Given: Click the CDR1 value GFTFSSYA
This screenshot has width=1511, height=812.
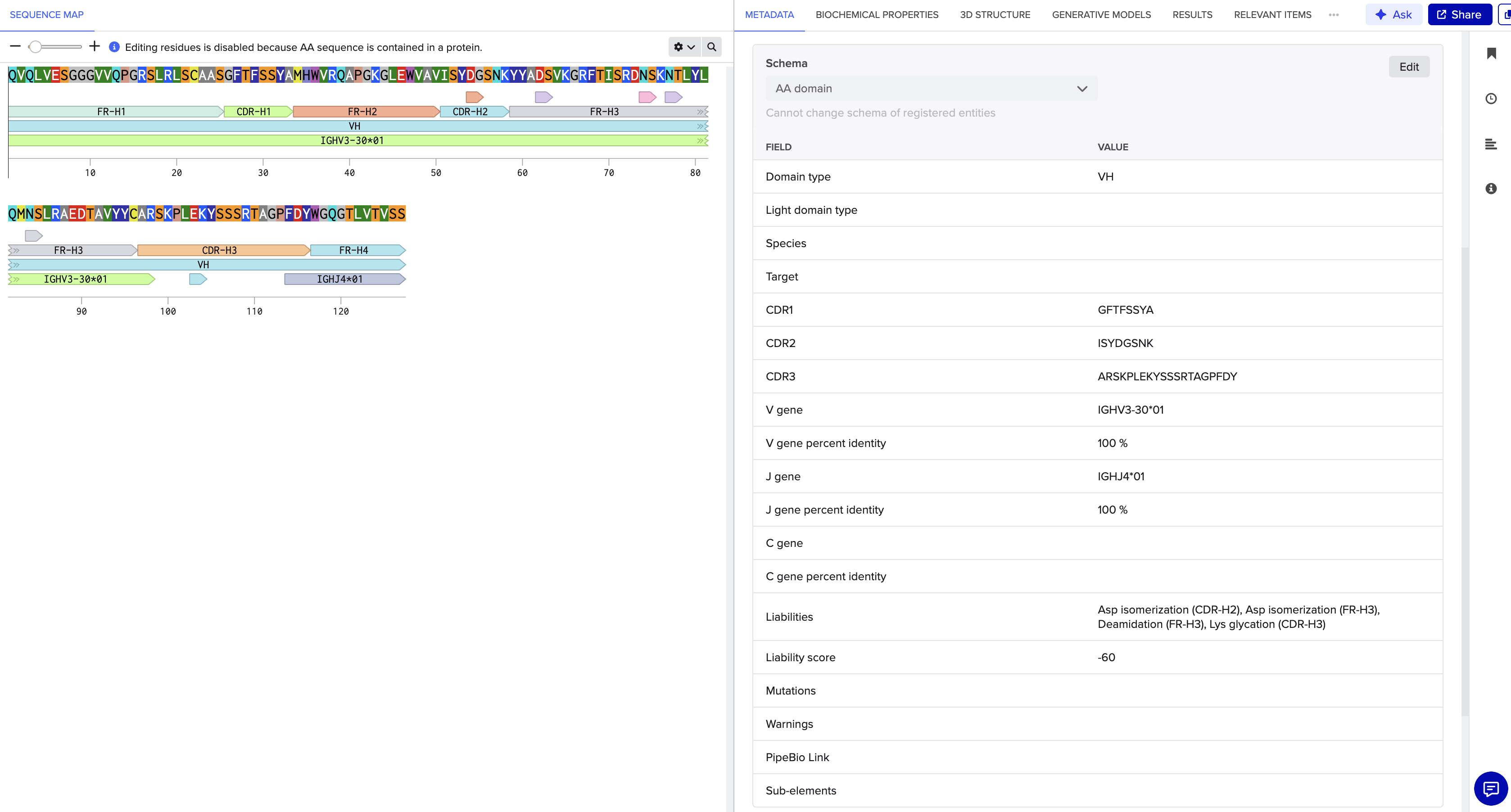Looking at the screenshot, I should (x=1125, y=310).
